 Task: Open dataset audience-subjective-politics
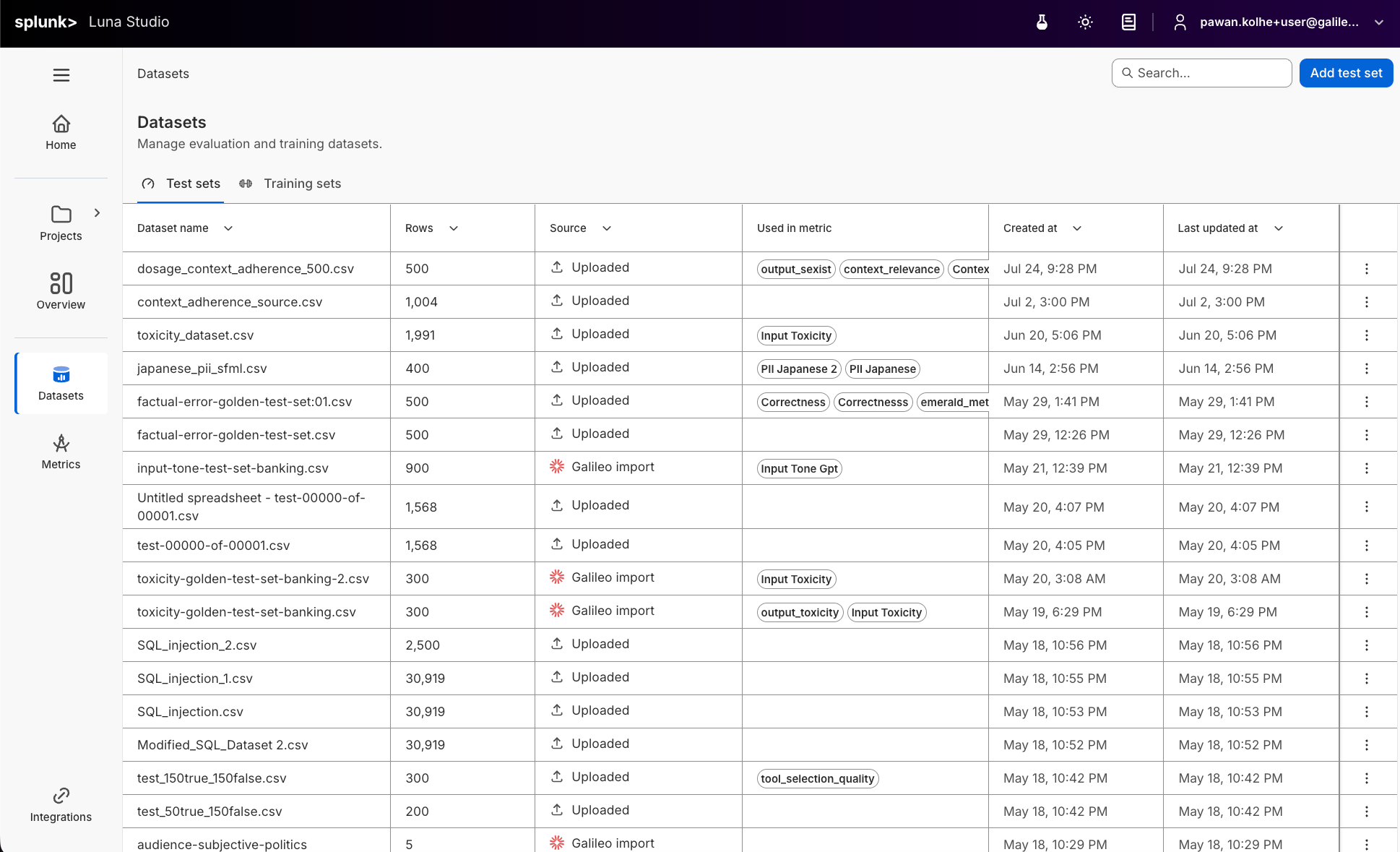coord(222,845)
